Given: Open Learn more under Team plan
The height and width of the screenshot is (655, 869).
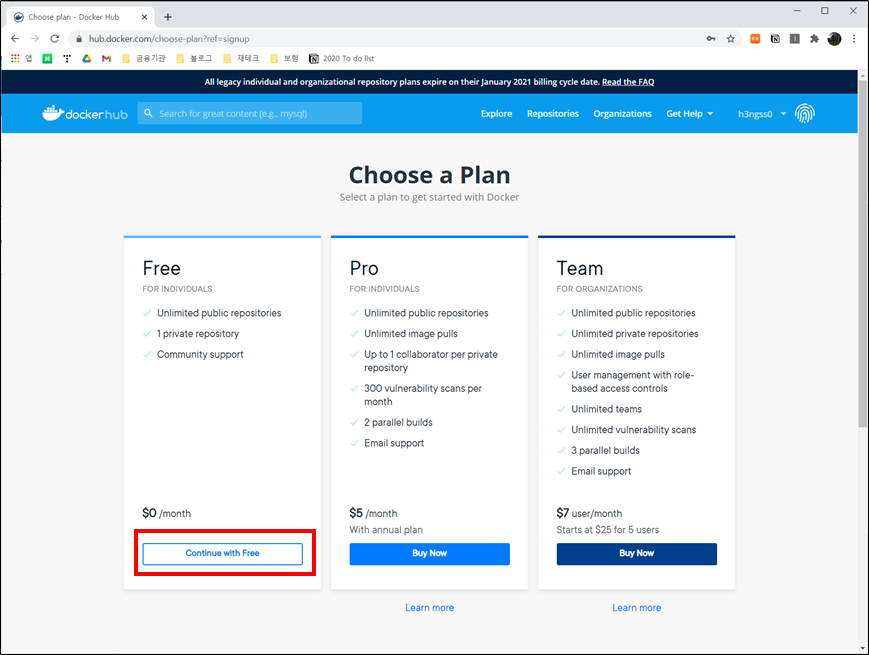Looking at the screenshot, I should tap(637, 608).
